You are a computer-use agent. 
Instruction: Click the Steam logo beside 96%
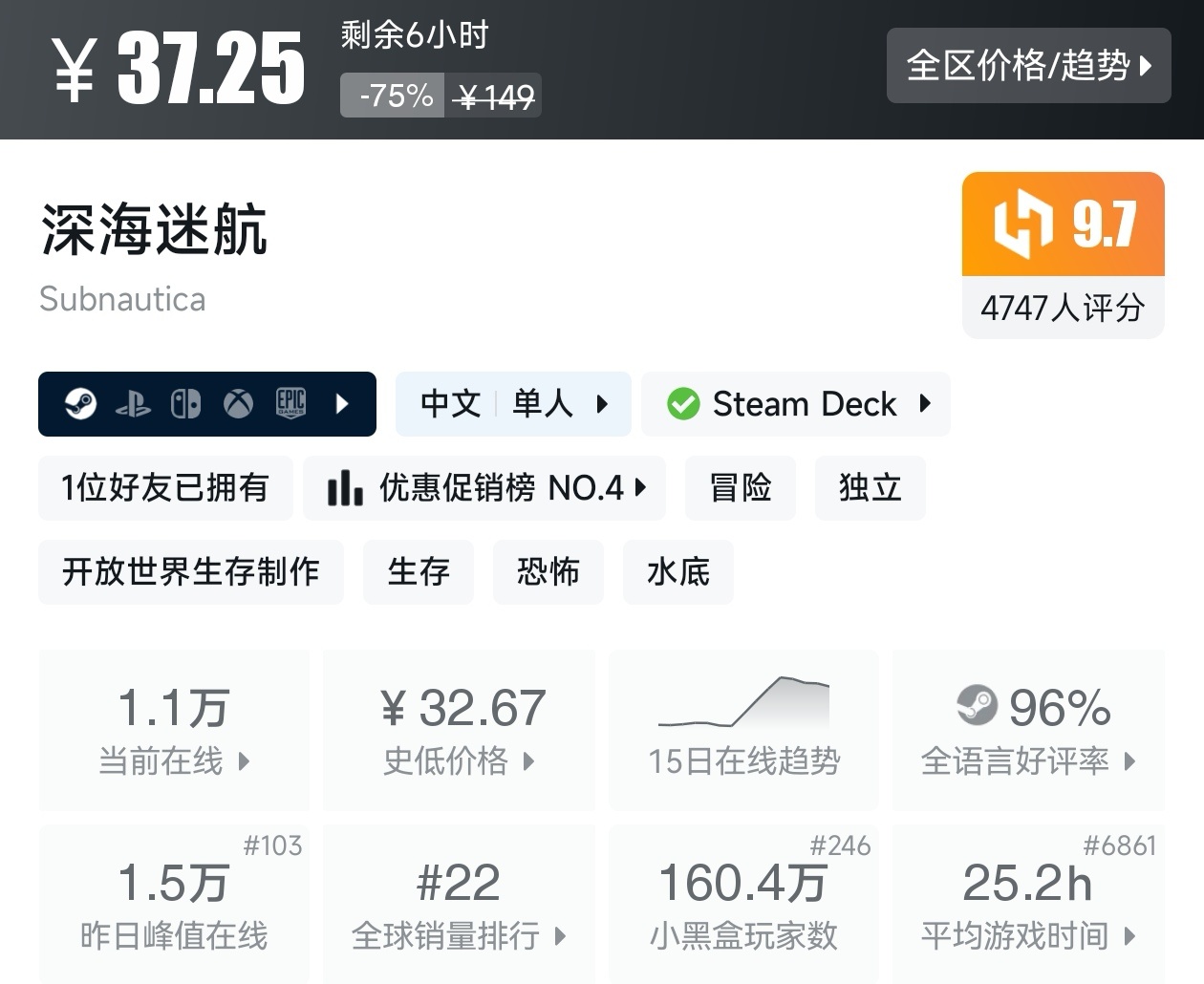pyautogui.click(x=977, y=707)
